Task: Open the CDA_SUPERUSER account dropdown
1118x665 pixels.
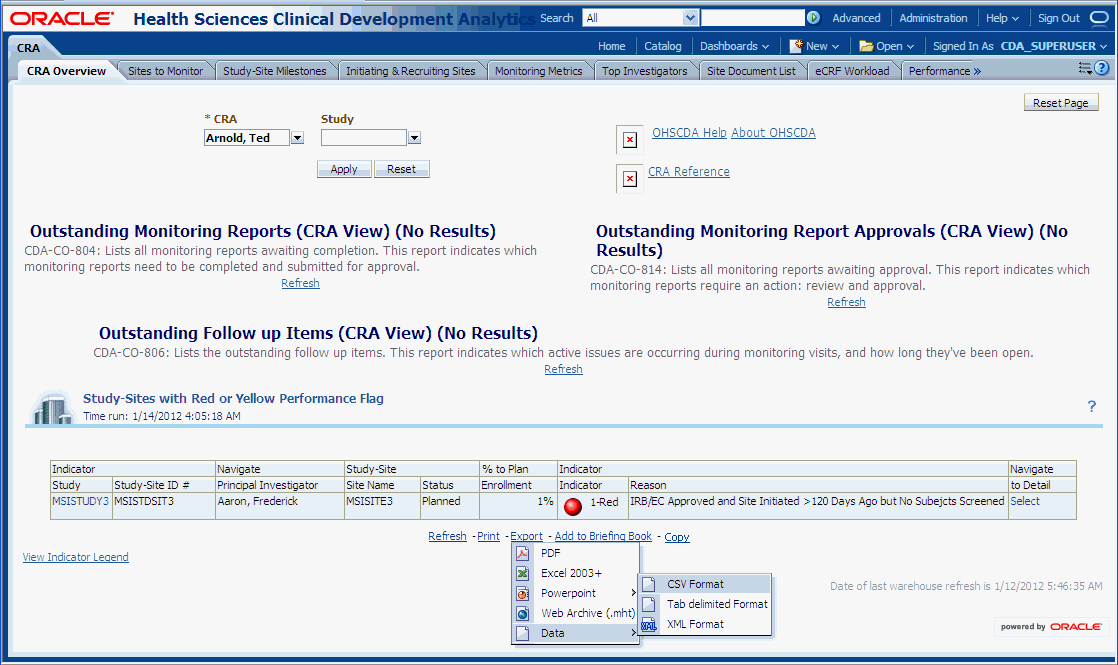Action: pos(1054,46)
